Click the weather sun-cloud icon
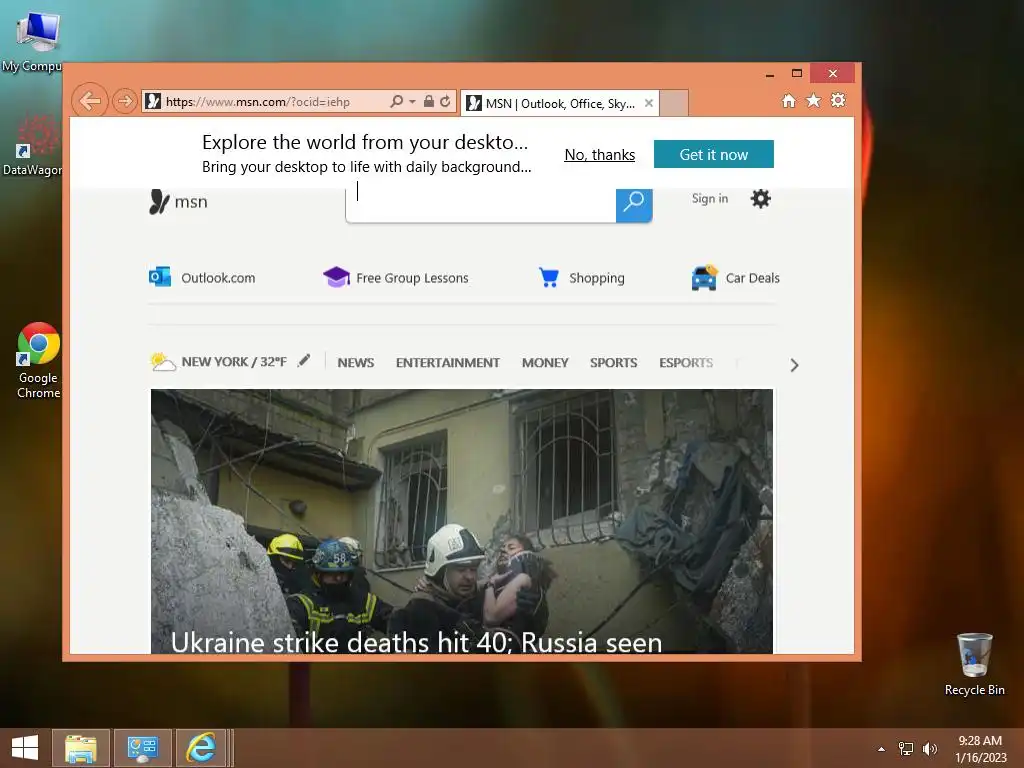1024x768 pixels. tap(163, 362)
